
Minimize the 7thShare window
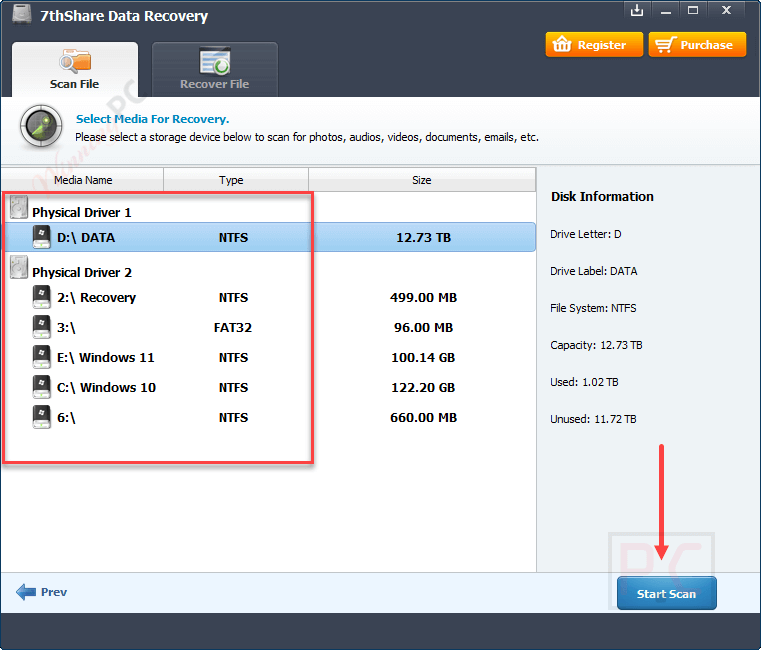coord(666,11)
